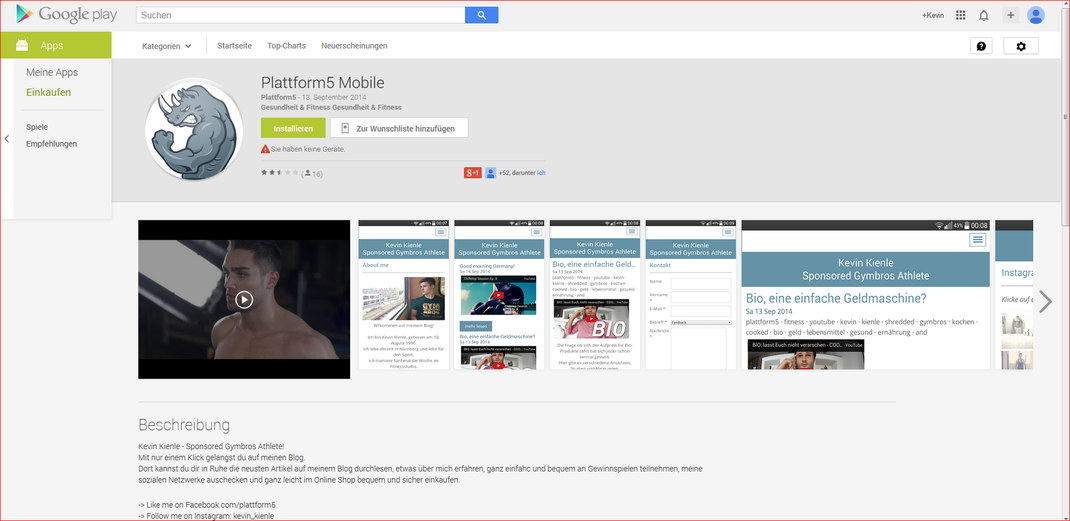Click the Plattform5 rhino app icon

[194, 131]
